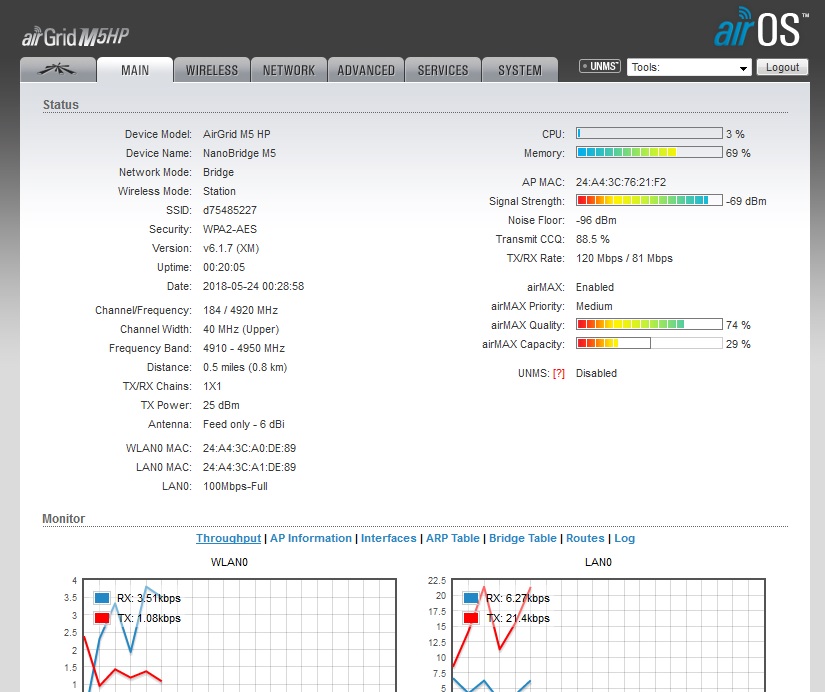Select the AP MAC address 24:A4:3C:76:21:F2
The height and width of the screenshot is (692, 825).
click(x=621, y=182)
